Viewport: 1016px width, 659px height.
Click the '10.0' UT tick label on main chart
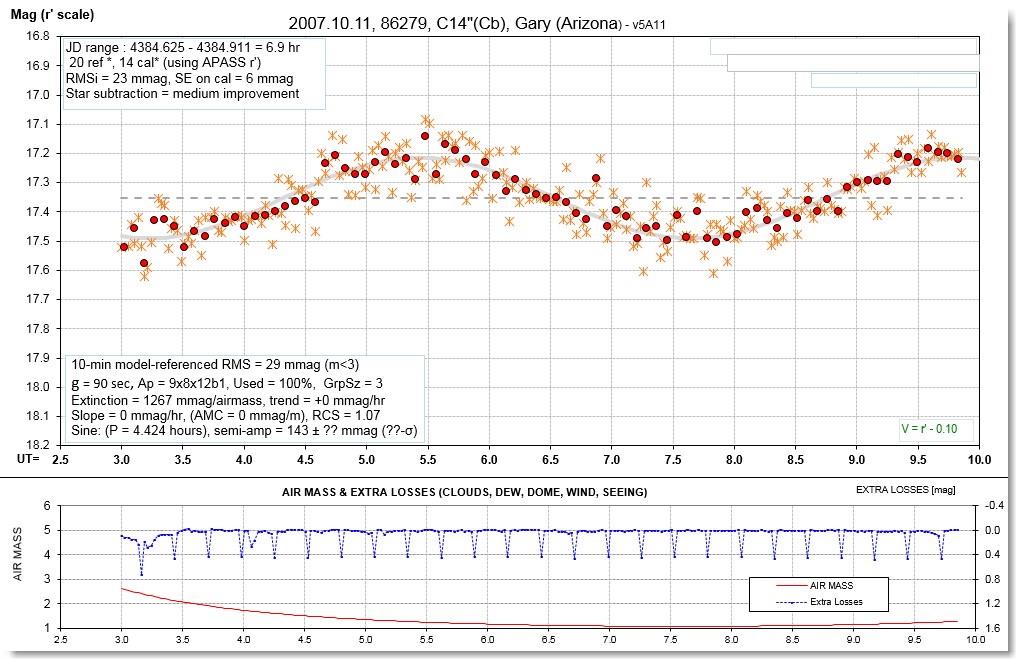point(979,459)
